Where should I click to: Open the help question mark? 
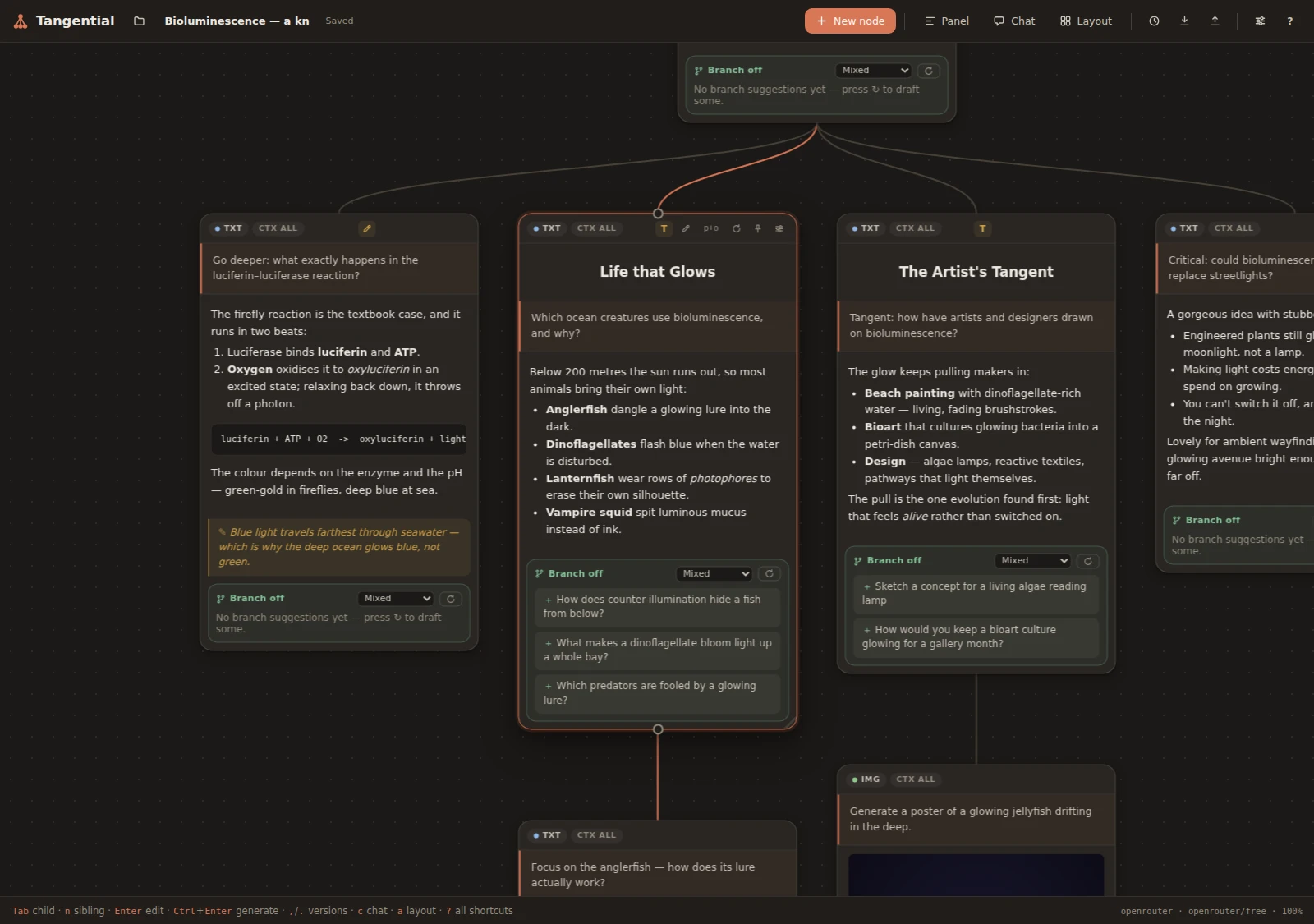click(1290, 21)
